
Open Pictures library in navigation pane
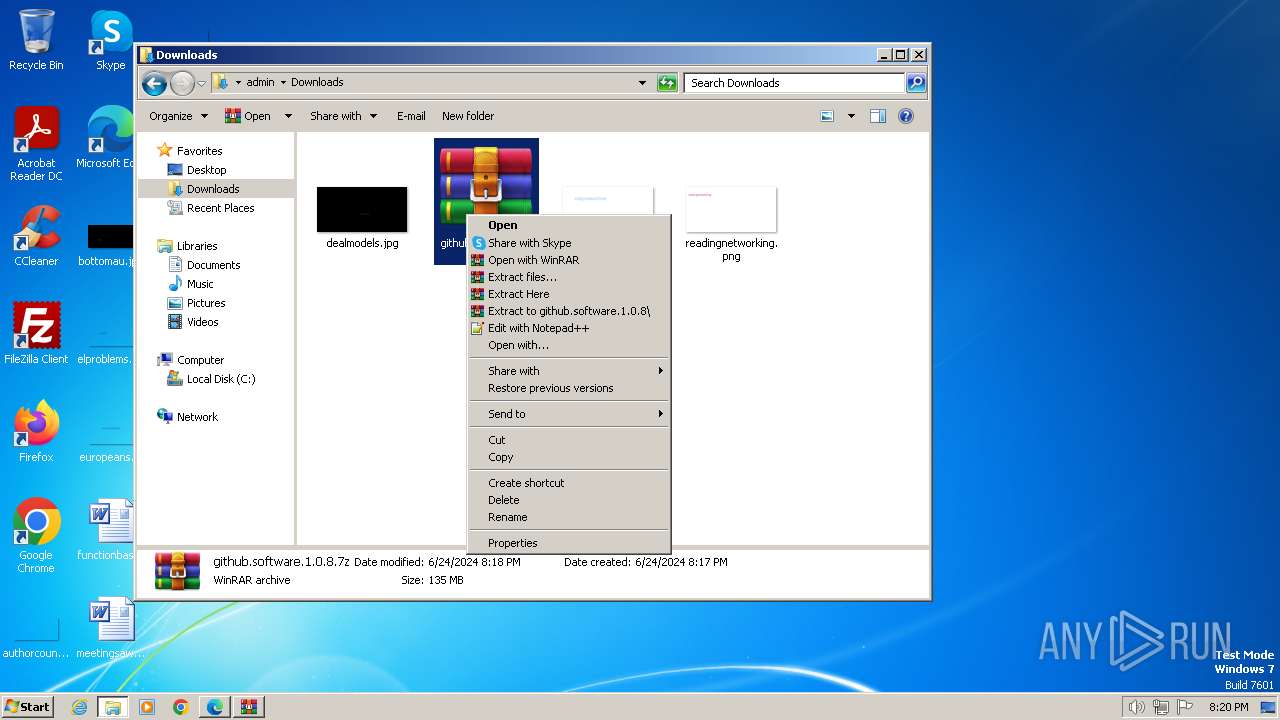206,303
